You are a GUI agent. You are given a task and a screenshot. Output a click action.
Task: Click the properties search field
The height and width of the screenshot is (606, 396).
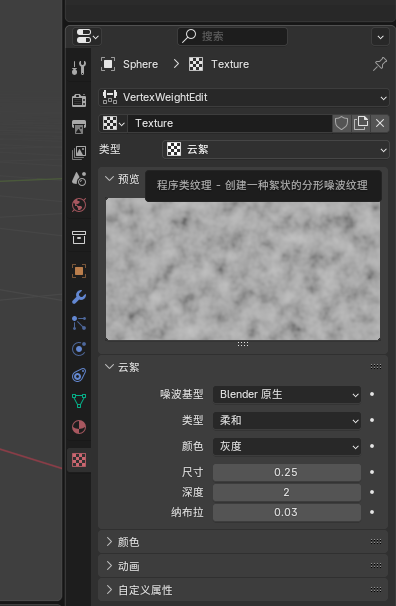(232, 36)
